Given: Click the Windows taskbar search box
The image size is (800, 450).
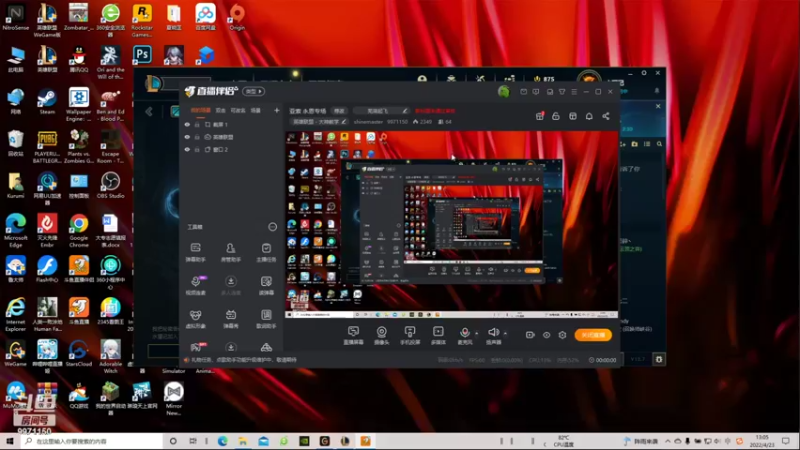Looking at the screenshot, I should point(92,441).
